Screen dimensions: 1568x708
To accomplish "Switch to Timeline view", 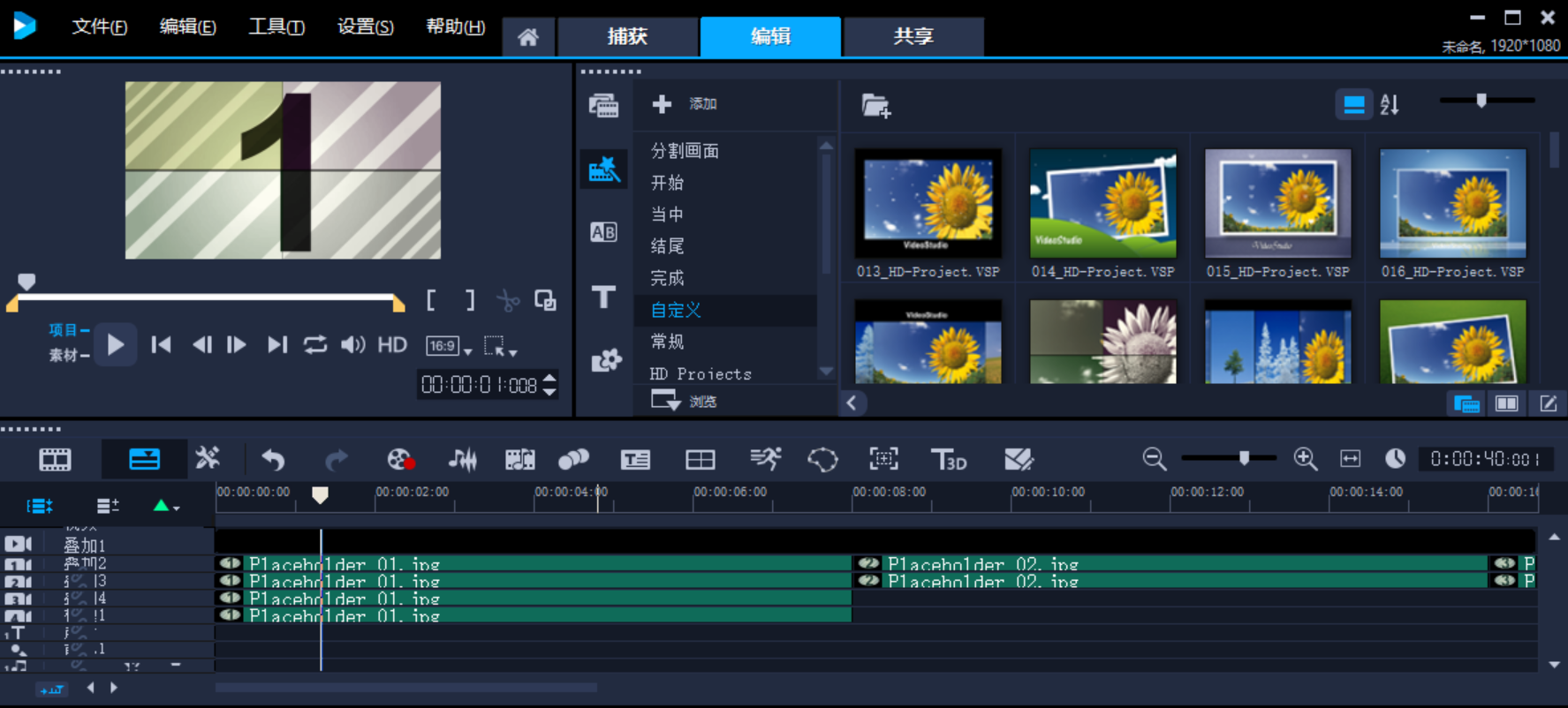I will point(144,459).
